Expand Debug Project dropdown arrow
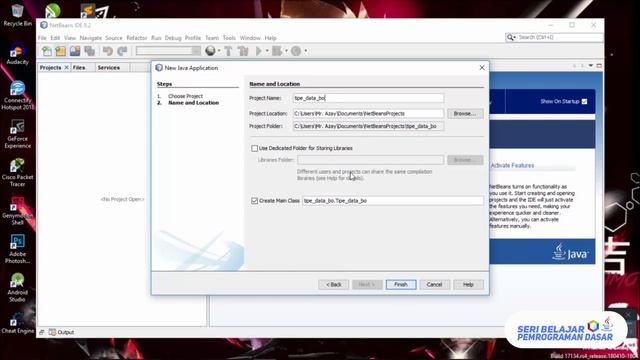The image size is (640, 360). click(x=286, y=51)
